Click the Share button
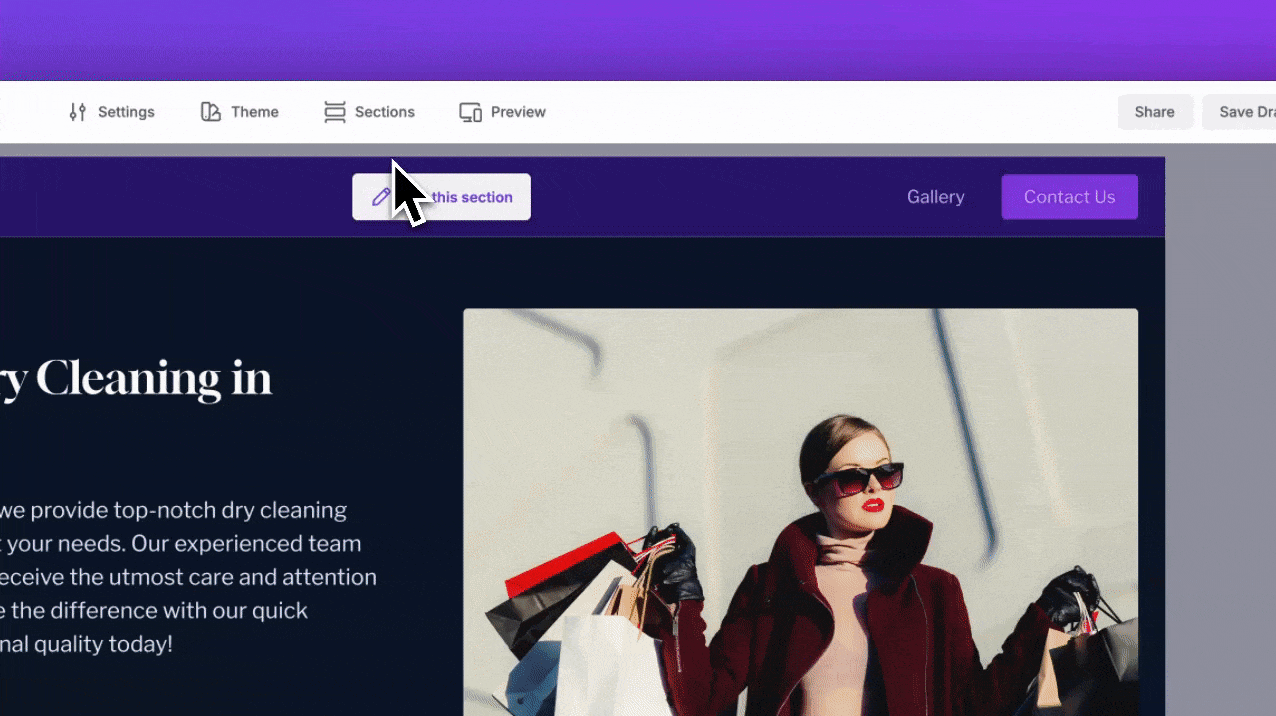The width and height of the screenshot is (1276, 716). pos(1155,111)
